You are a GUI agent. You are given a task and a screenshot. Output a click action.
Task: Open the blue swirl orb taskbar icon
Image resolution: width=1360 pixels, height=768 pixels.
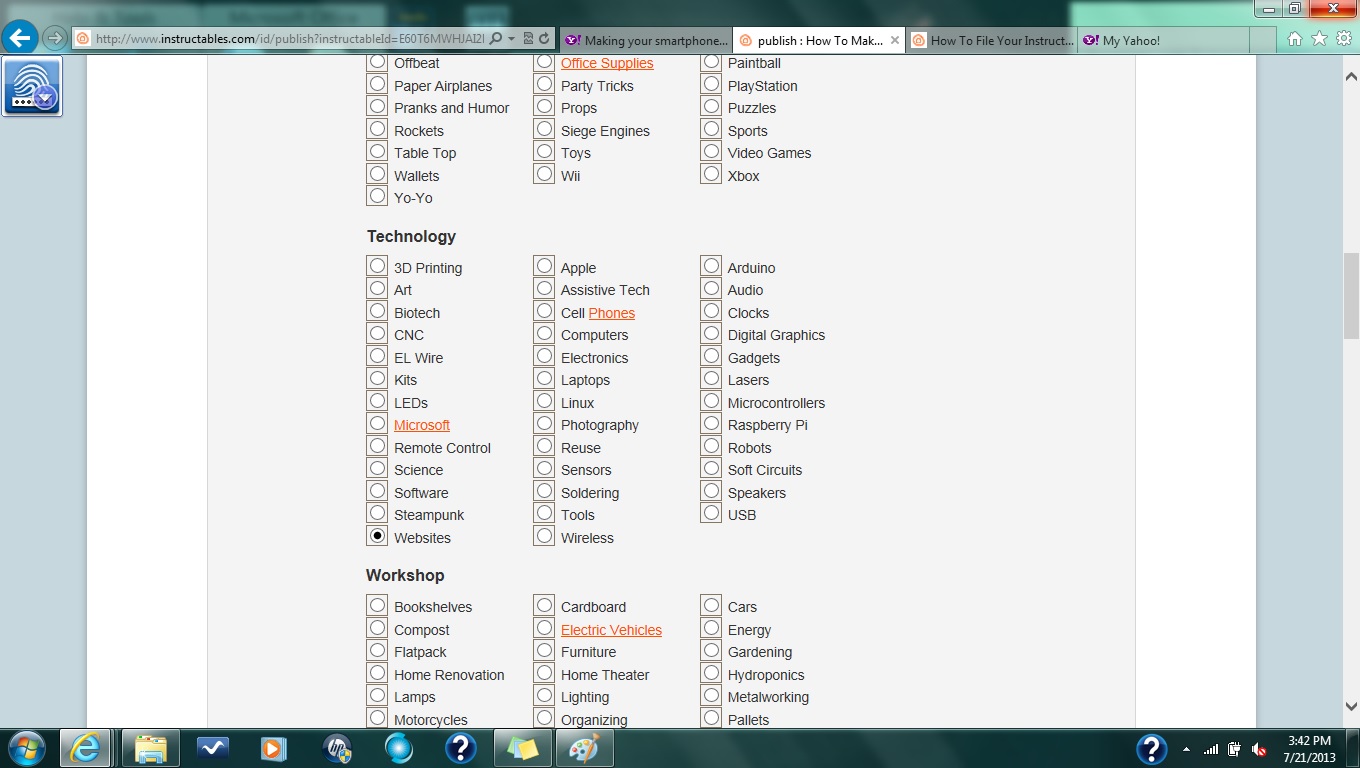tap(398, 748)
